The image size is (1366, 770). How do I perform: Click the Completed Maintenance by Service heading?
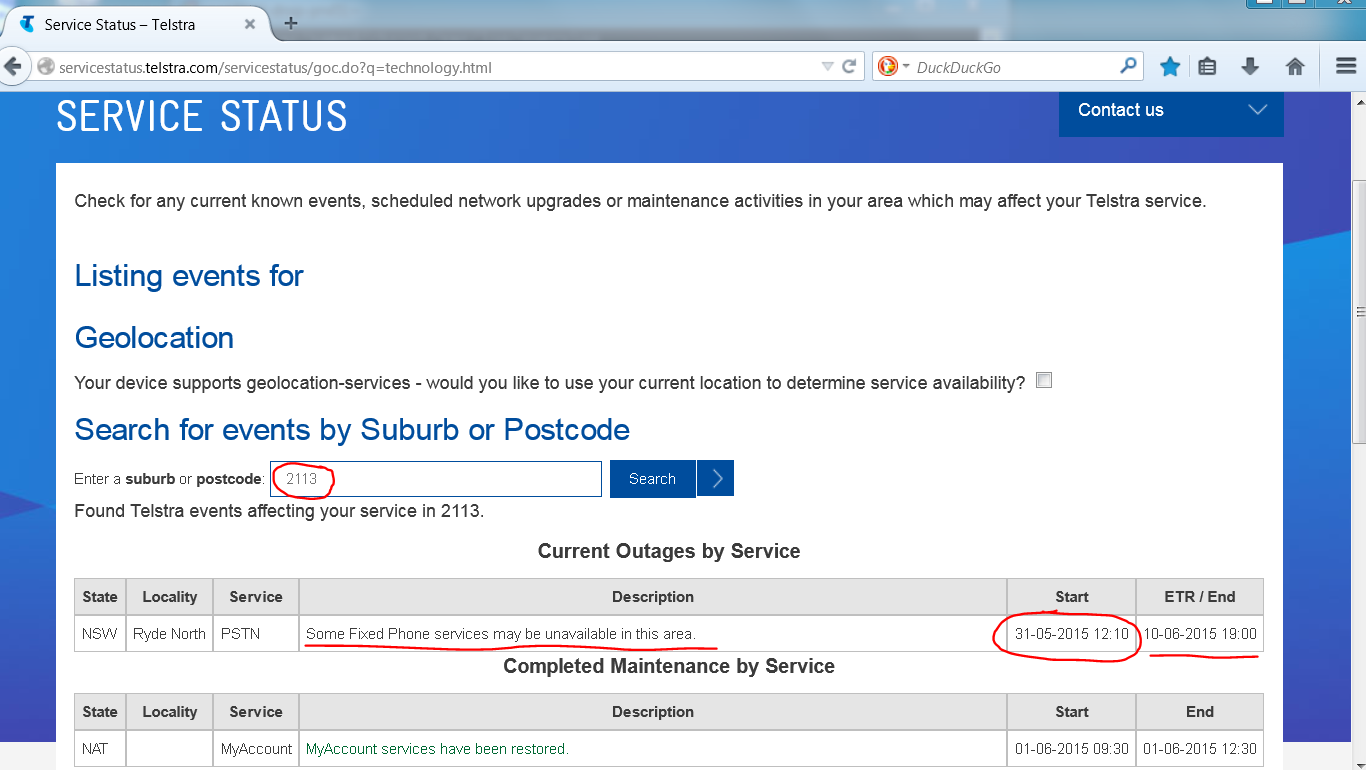point(669,666)
